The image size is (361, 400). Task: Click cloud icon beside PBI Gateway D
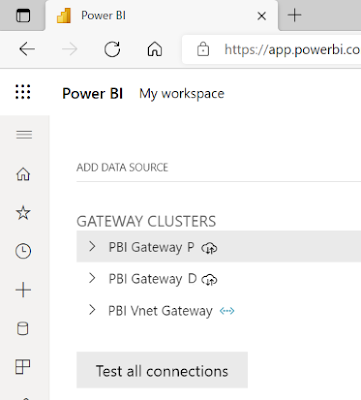click(209, 279)
